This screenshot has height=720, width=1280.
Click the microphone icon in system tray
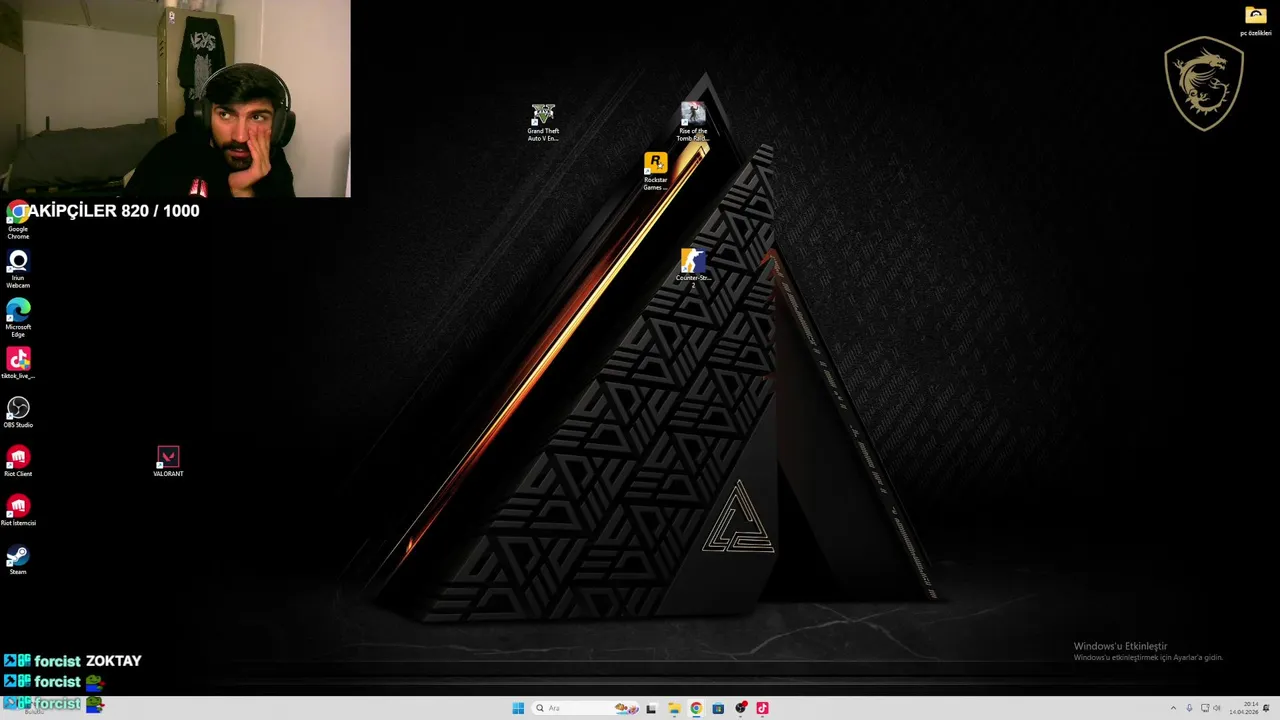pos(1189,708)
